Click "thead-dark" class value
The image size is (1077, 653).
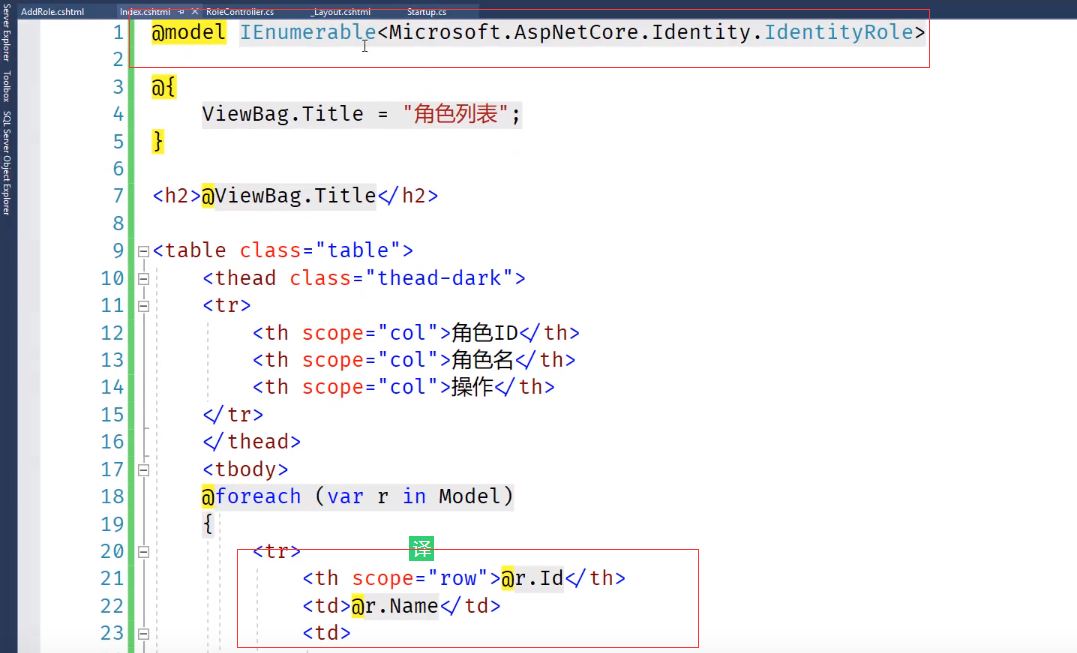[440, 278]
